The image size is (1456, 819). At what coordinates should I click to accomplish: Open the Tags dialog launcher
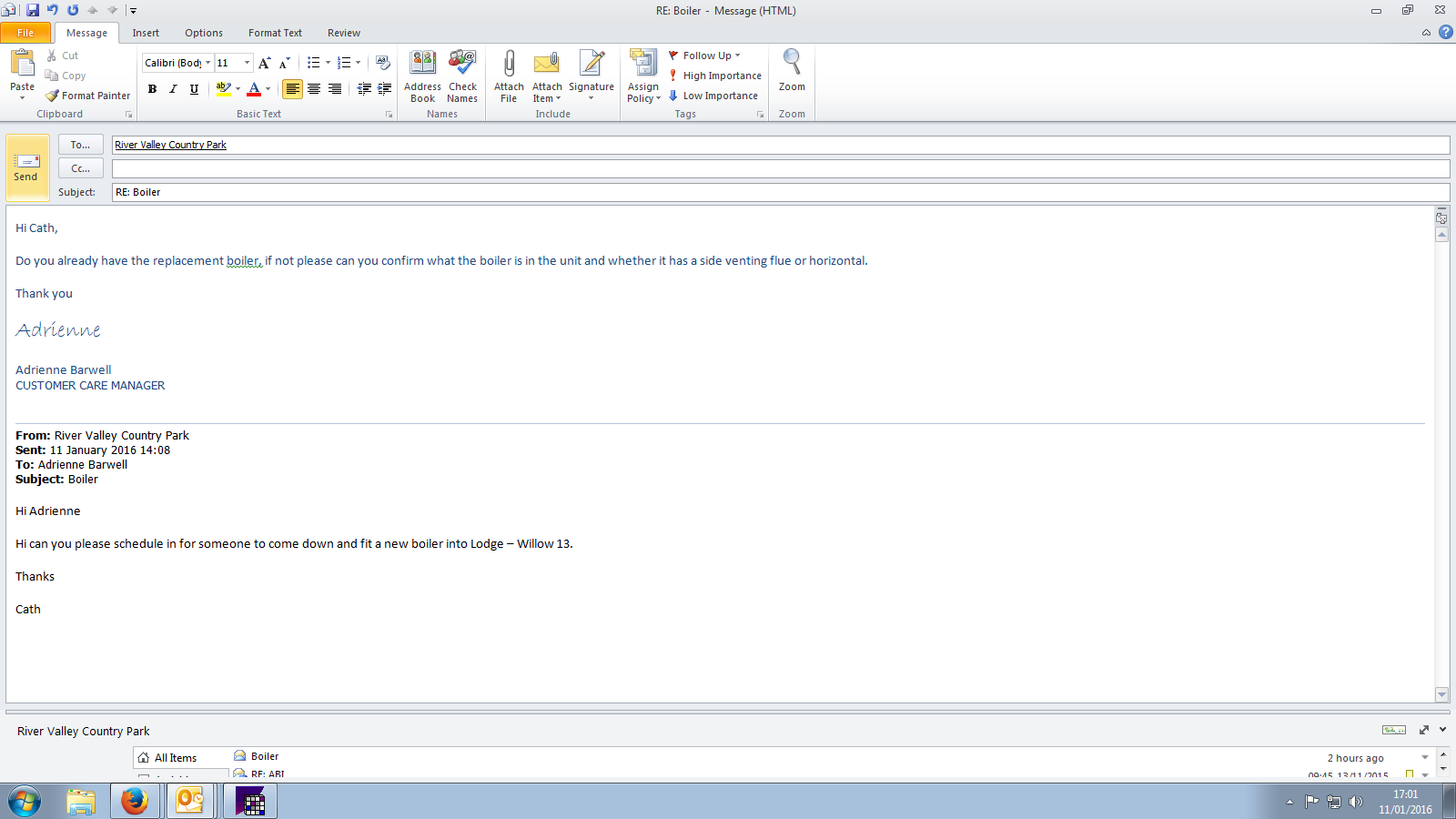(760, 115)
